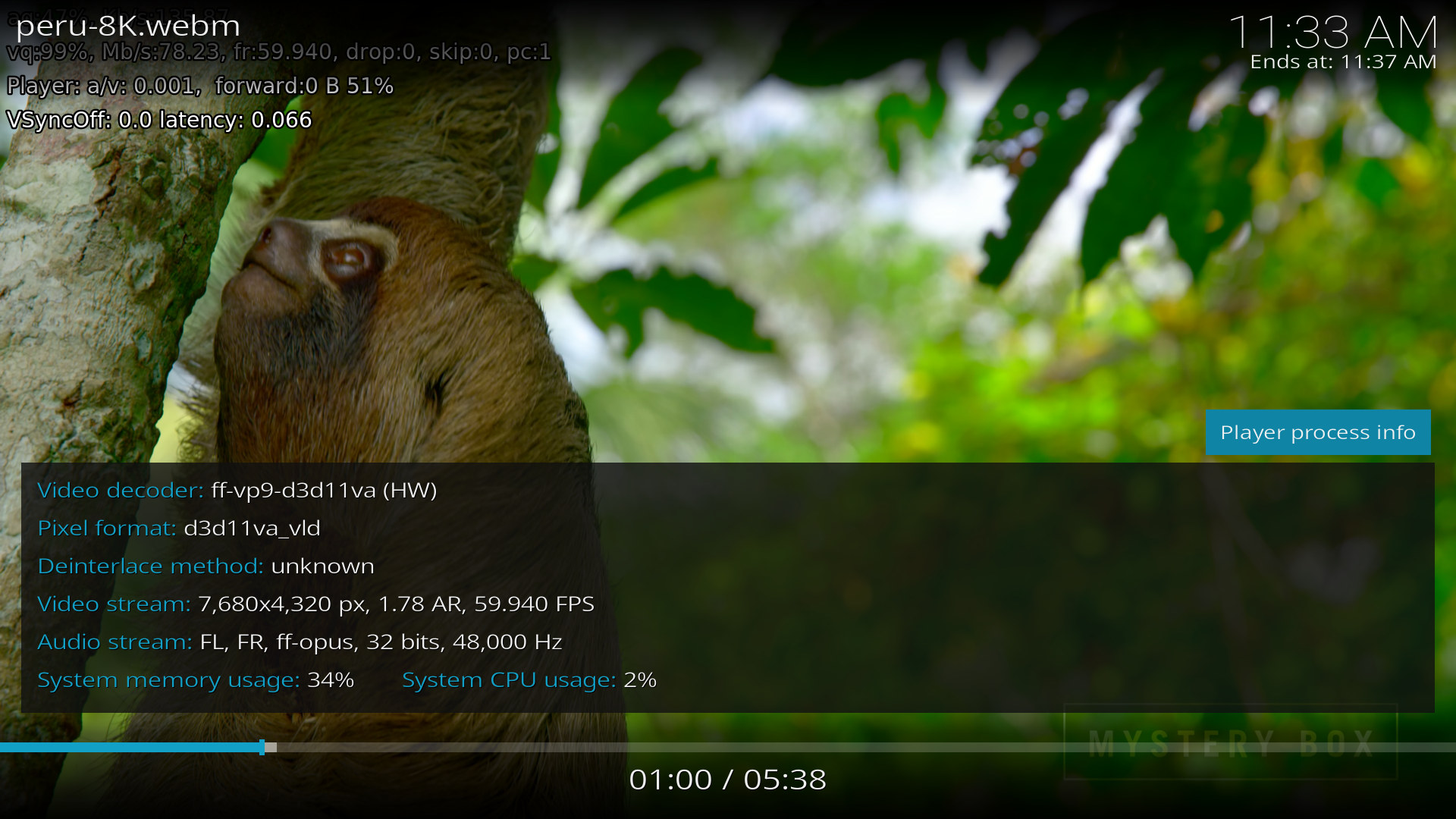The width and height of the screenshot is (1456, 819).
Task: Click the 'vq:99%, Mb/s:78.23' debug line
Action: tap(278, 52)
